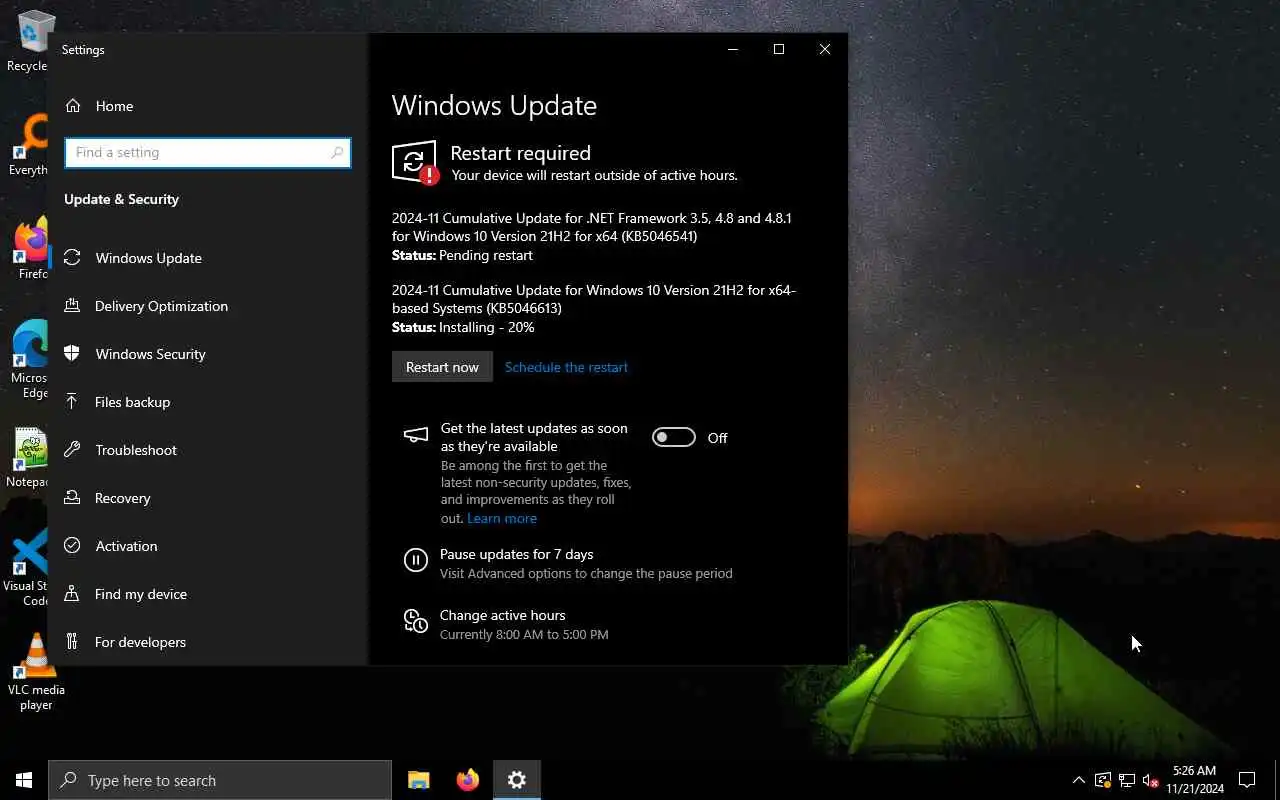Select the Everything desktop shortcut
1280x800 pixels.
[x=28, y=145]
